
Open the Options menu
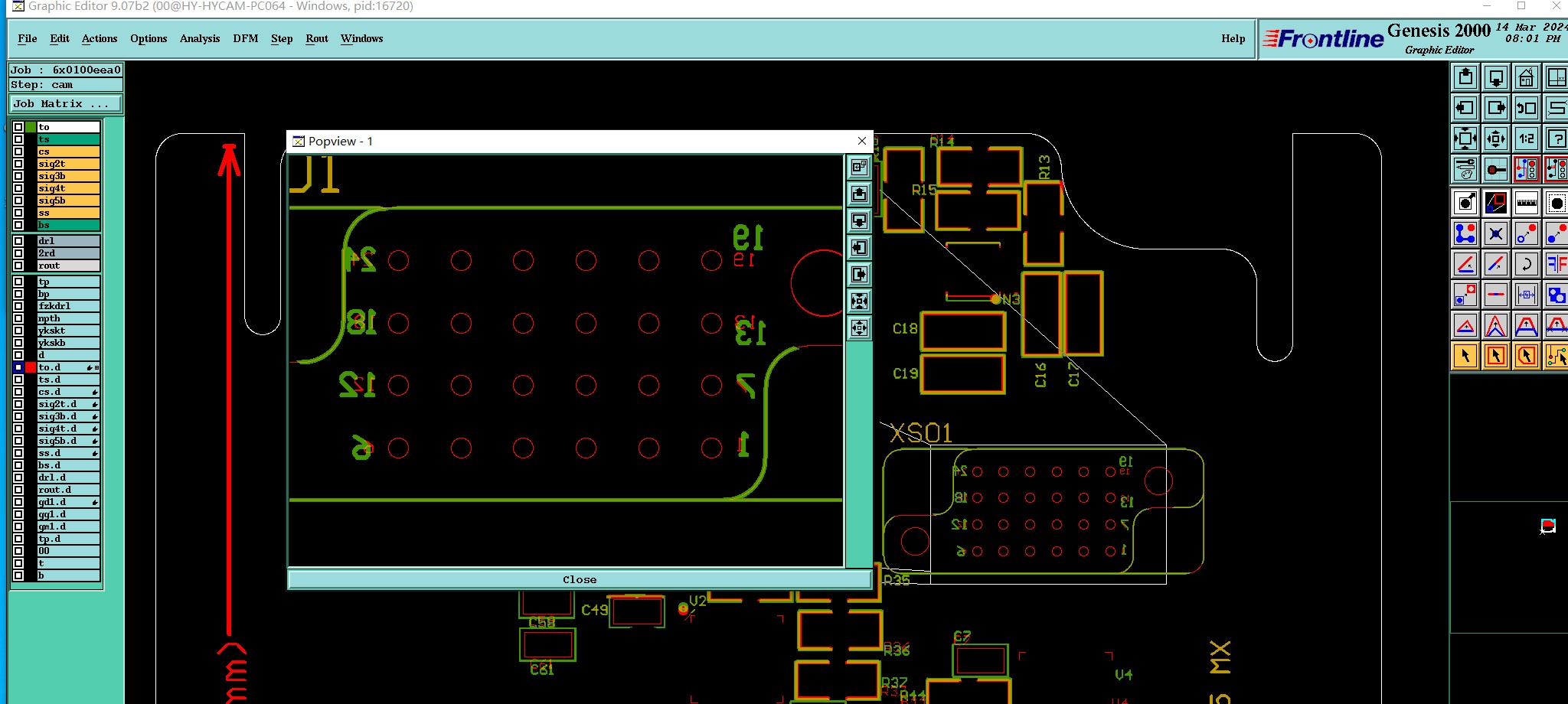149,38
